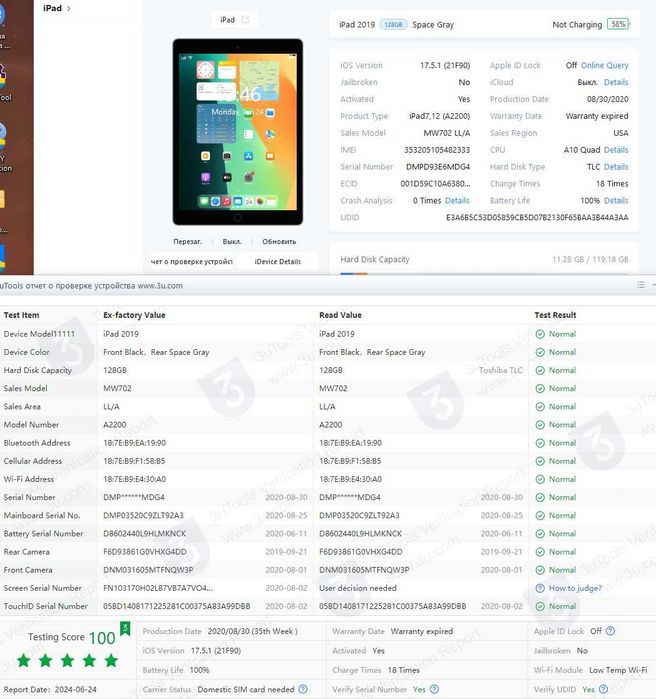Switch to the iDevice Details tab
This screenshot has height=699, width=656.
(x=278, y=262)
